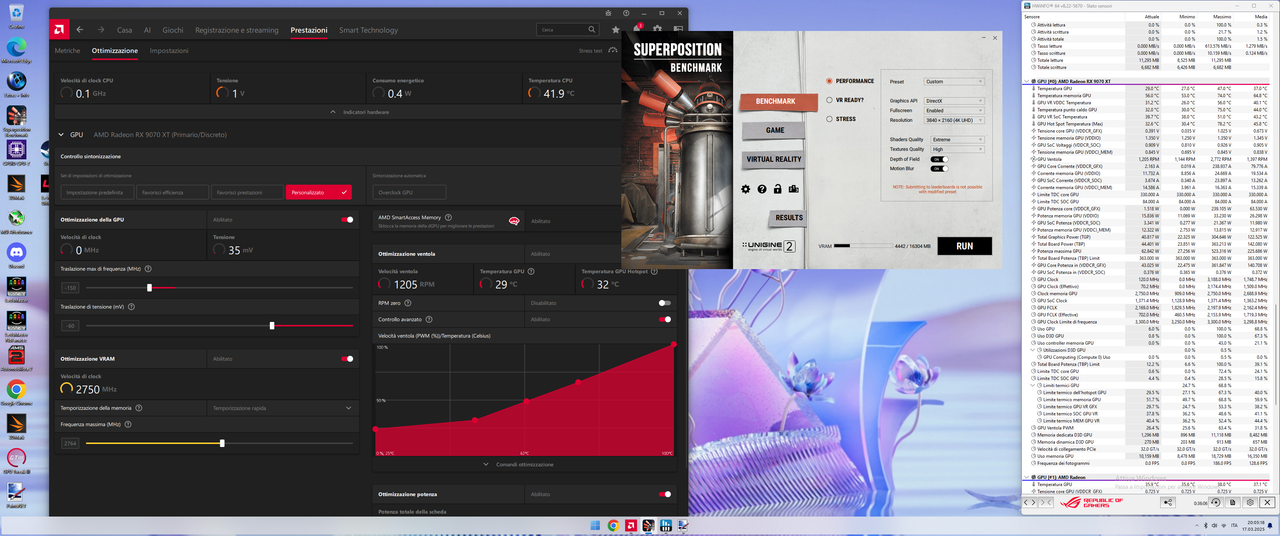Select VR READY? radio button

coord(829,100)
